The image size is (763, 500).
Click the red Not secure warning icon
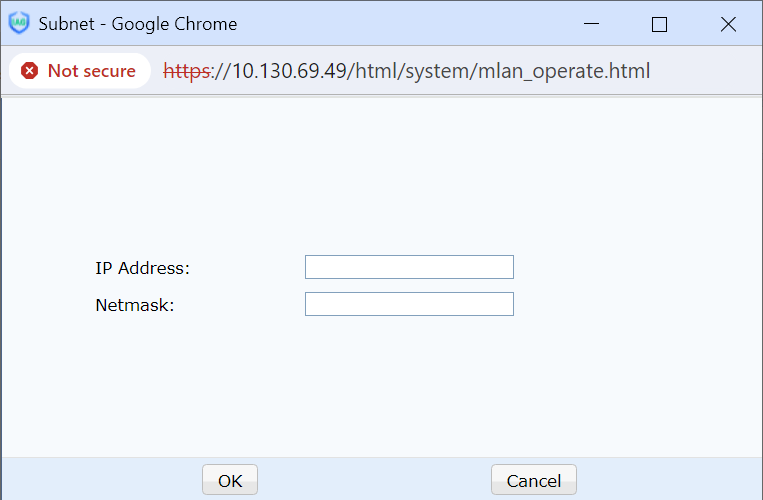[x=30, y=71]
